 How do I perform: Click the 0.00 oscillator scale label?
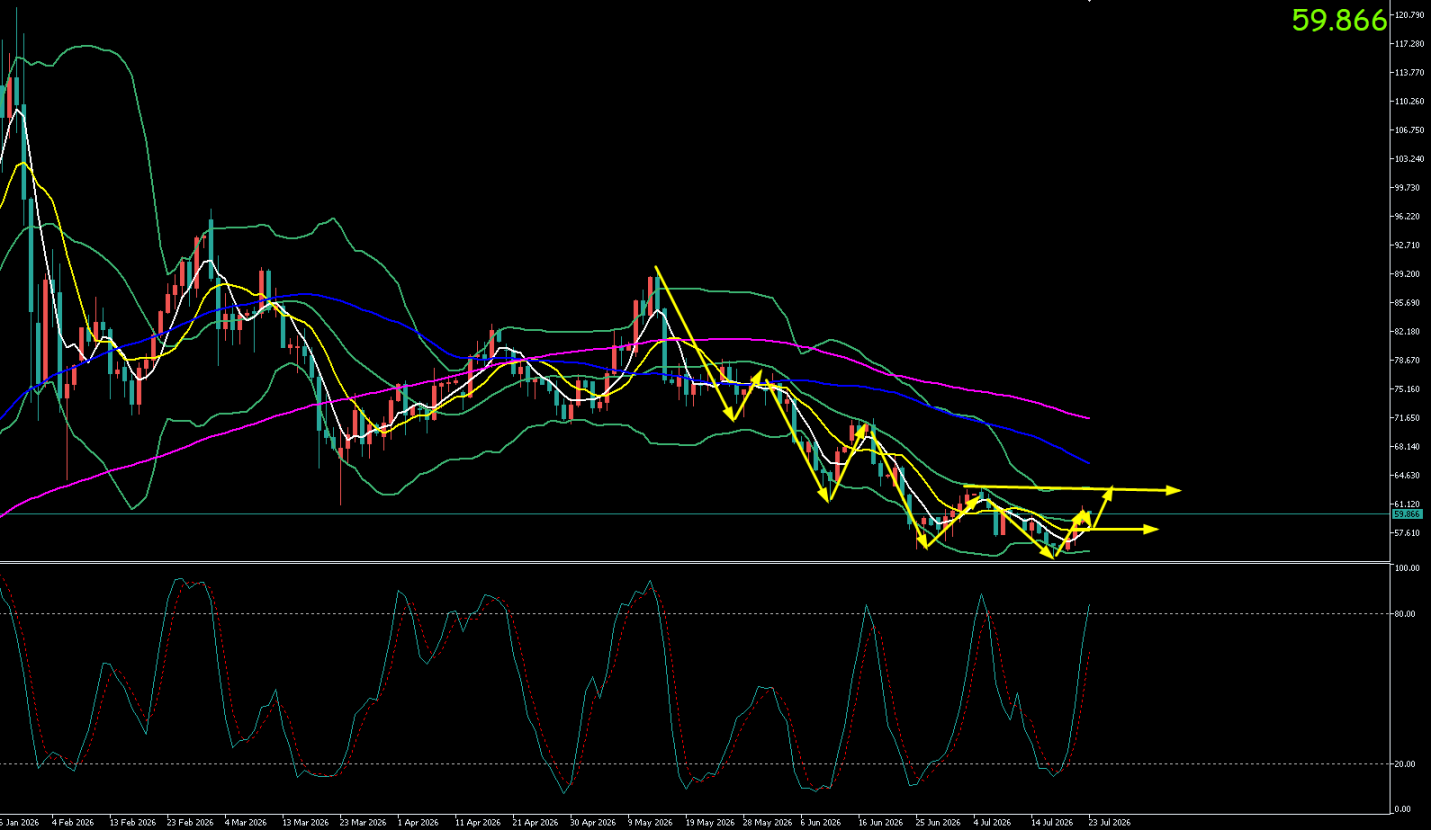point(1404,809)
